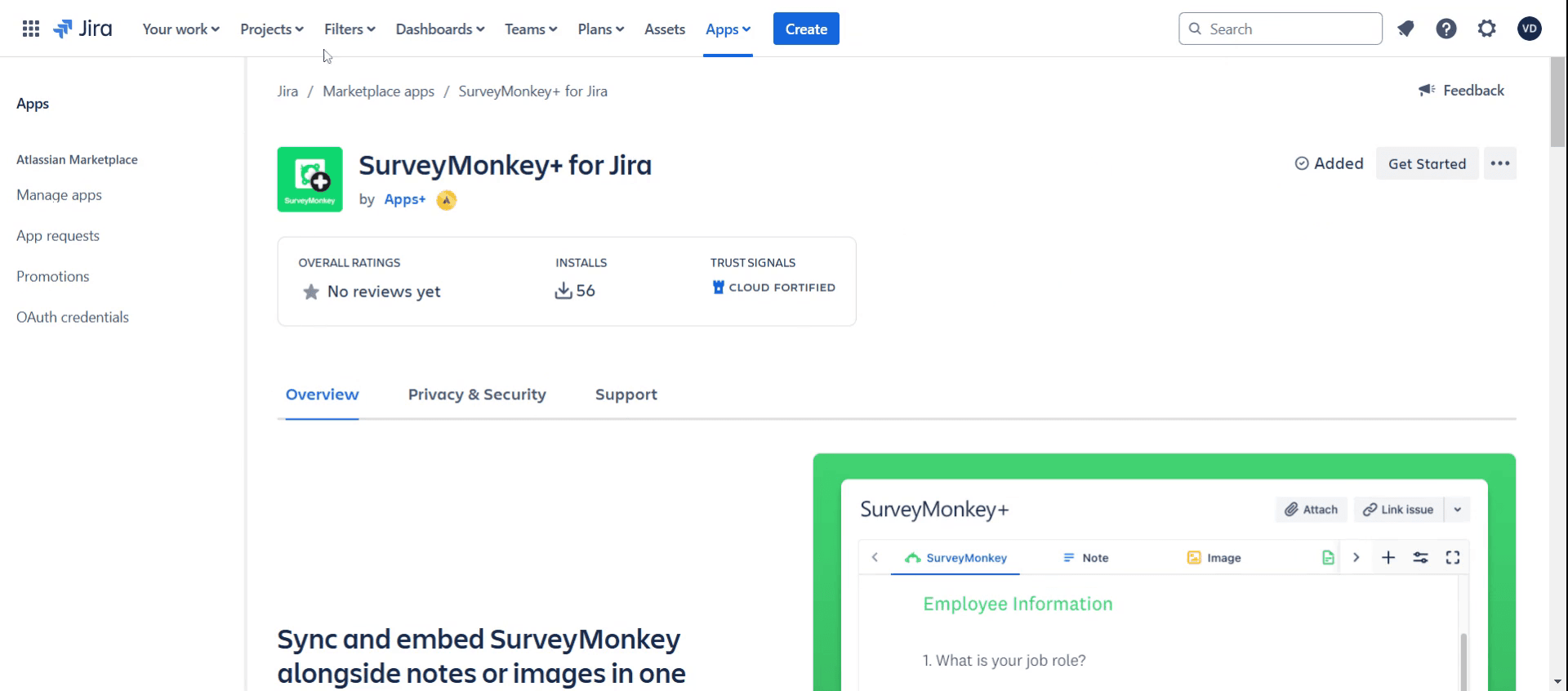Open the Apps dropdown in top nav

(x=728, y=29)
